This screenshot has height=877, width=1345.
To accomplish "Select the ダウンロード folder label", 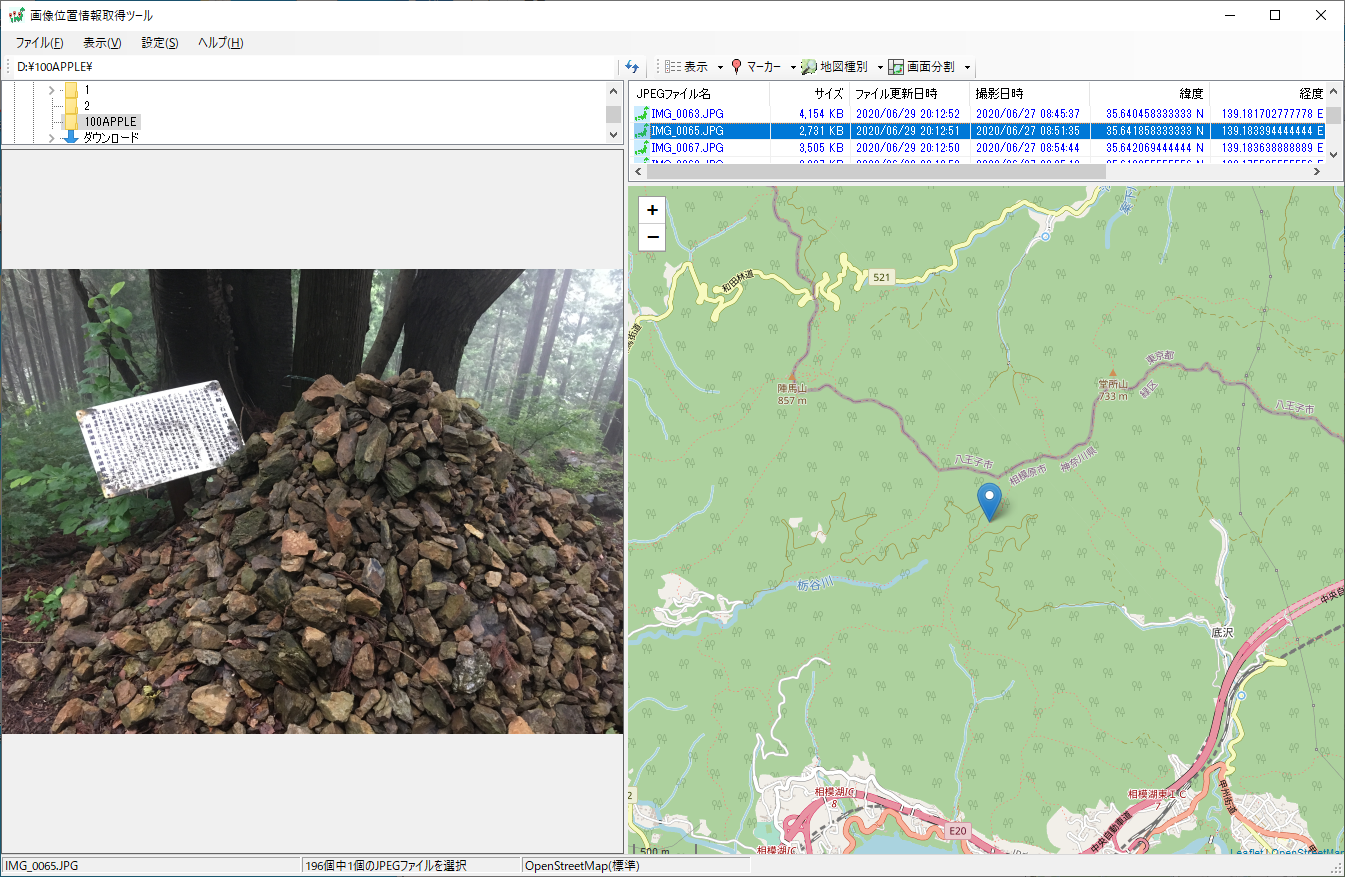I will [x=111, y=137].
